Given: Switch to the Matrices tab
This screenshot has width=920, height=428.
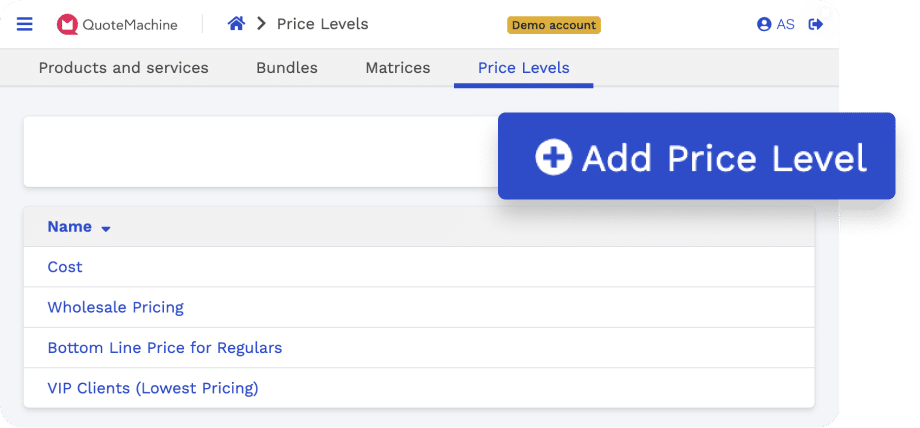Looking at the screenshot, I should pos(398,68).
